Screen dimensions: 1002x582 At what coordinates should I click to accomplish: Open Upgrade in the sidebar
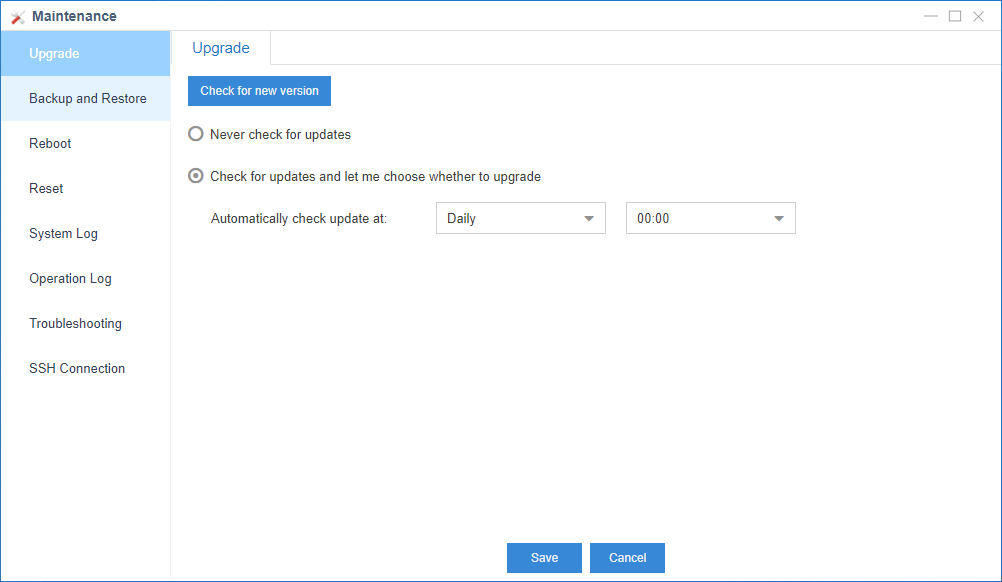click(54, 54)
